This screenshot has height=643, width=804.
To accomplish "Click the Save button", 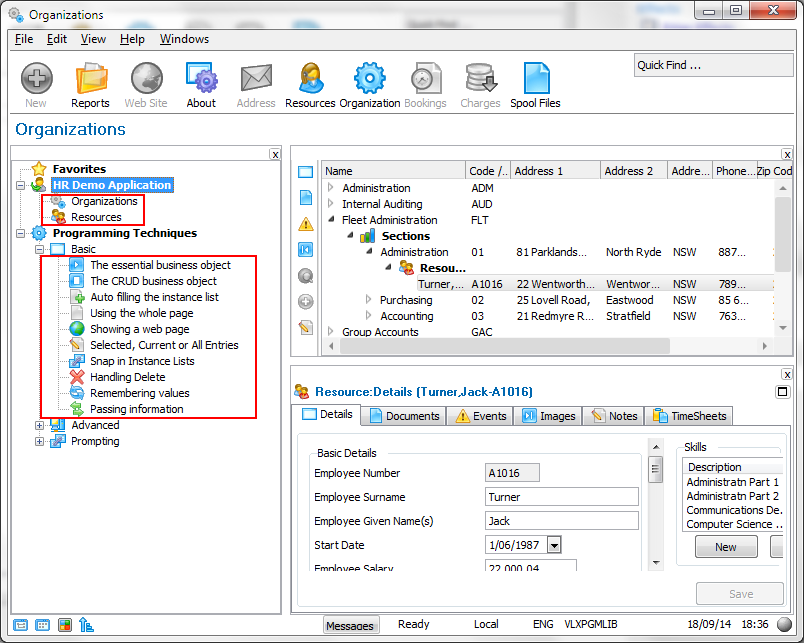I will coord(740,594).
